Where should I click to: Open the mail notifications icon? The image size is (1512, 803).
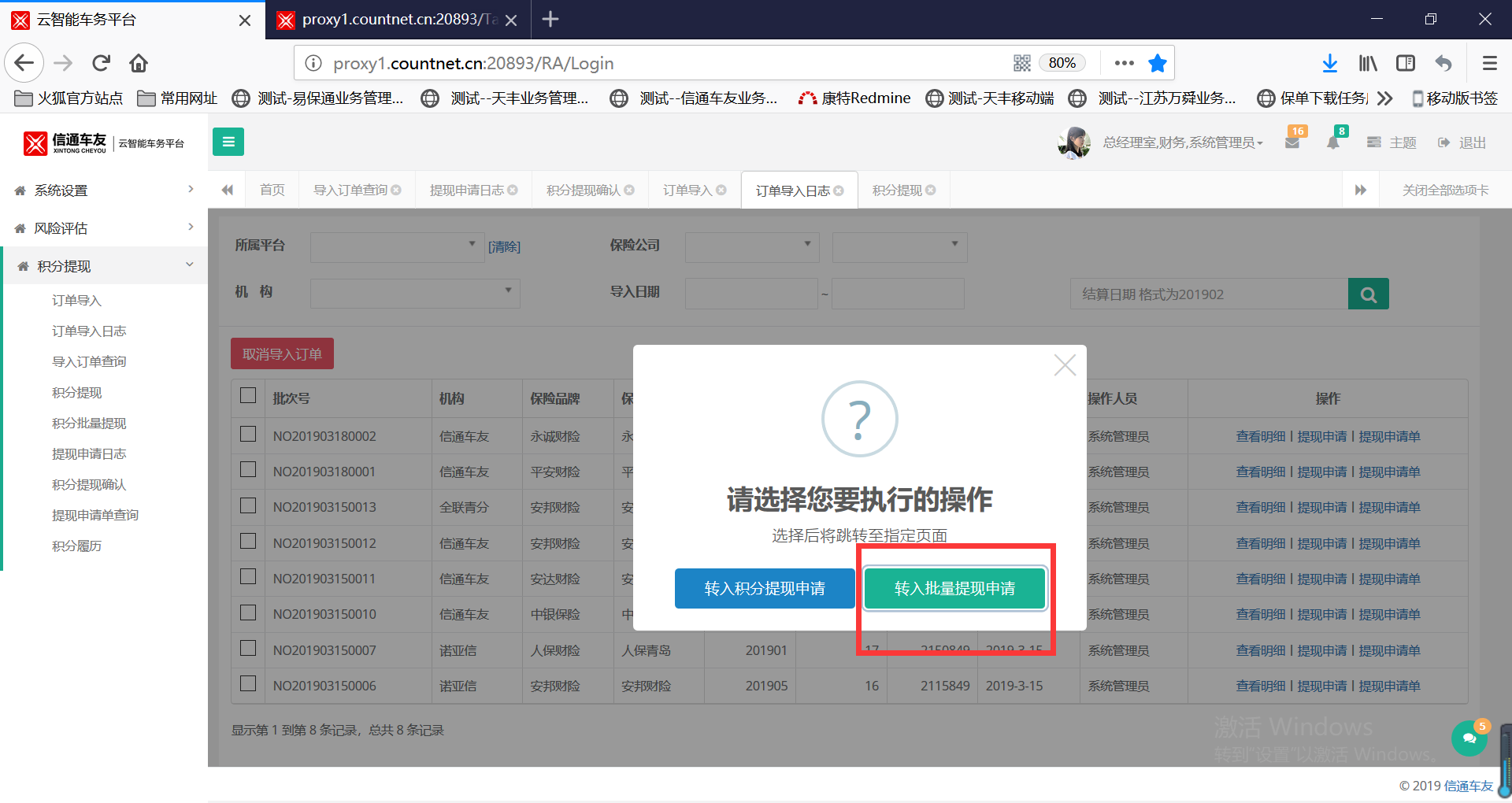pos(1291,142)
